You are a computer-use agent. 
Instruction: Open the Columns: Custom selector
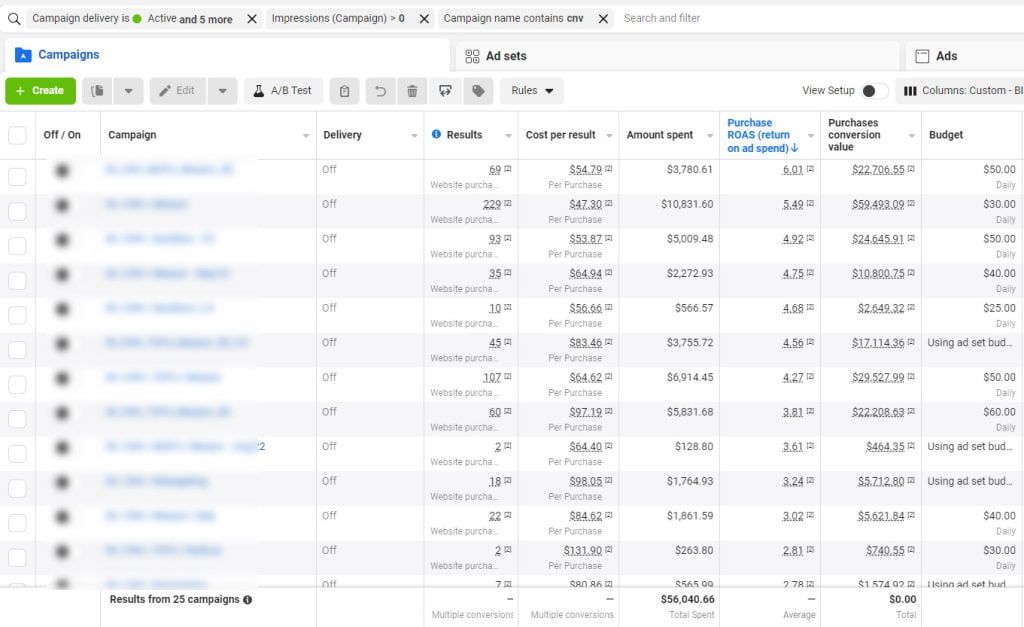[x=960, y=91]
